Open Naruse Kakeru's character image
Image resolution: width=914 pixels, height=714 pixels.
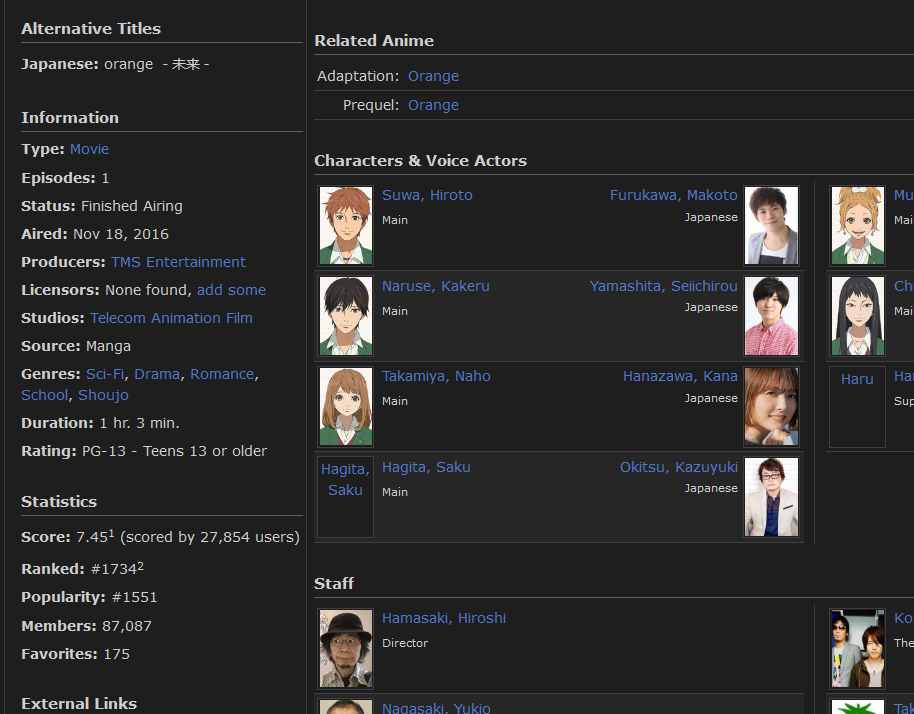(346, 316)
